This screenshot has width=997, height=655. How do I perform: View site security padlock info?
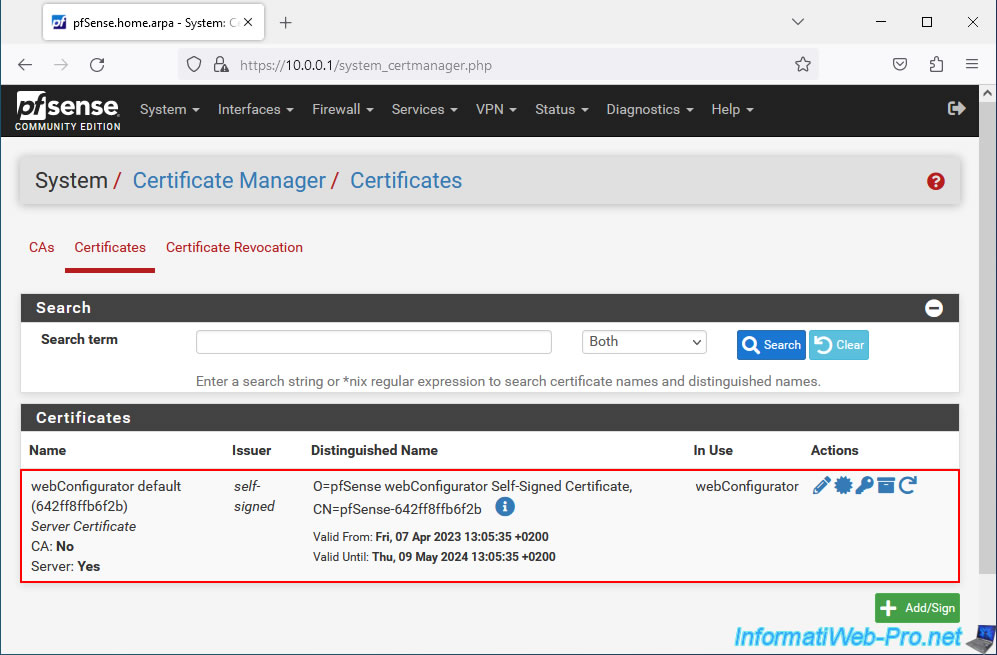coord(221,64)
